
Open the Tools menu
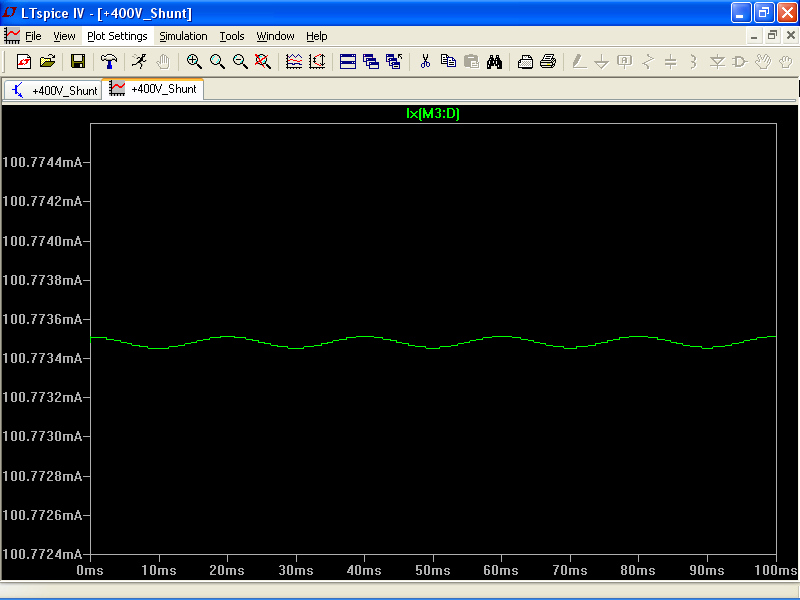click(x=232, y=36)
